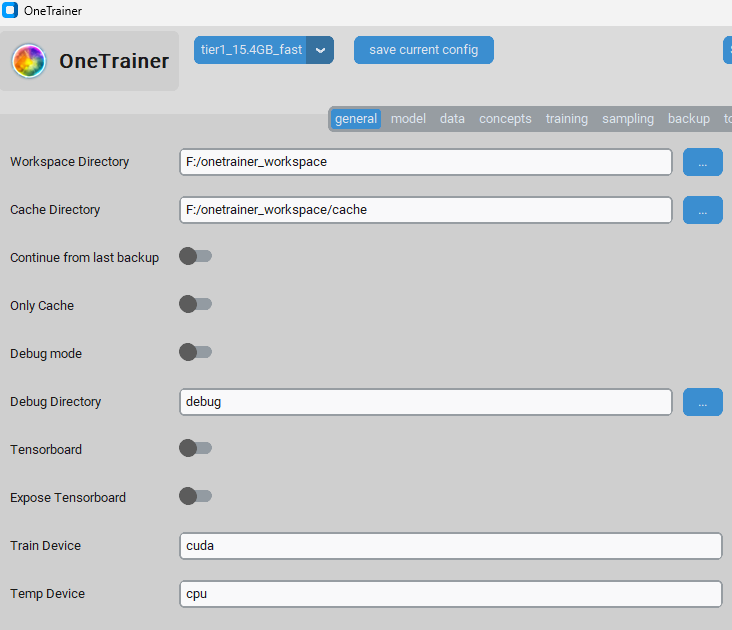Click the Train Device field showing cuda
732x630 pixels.
tap(450, 546)
